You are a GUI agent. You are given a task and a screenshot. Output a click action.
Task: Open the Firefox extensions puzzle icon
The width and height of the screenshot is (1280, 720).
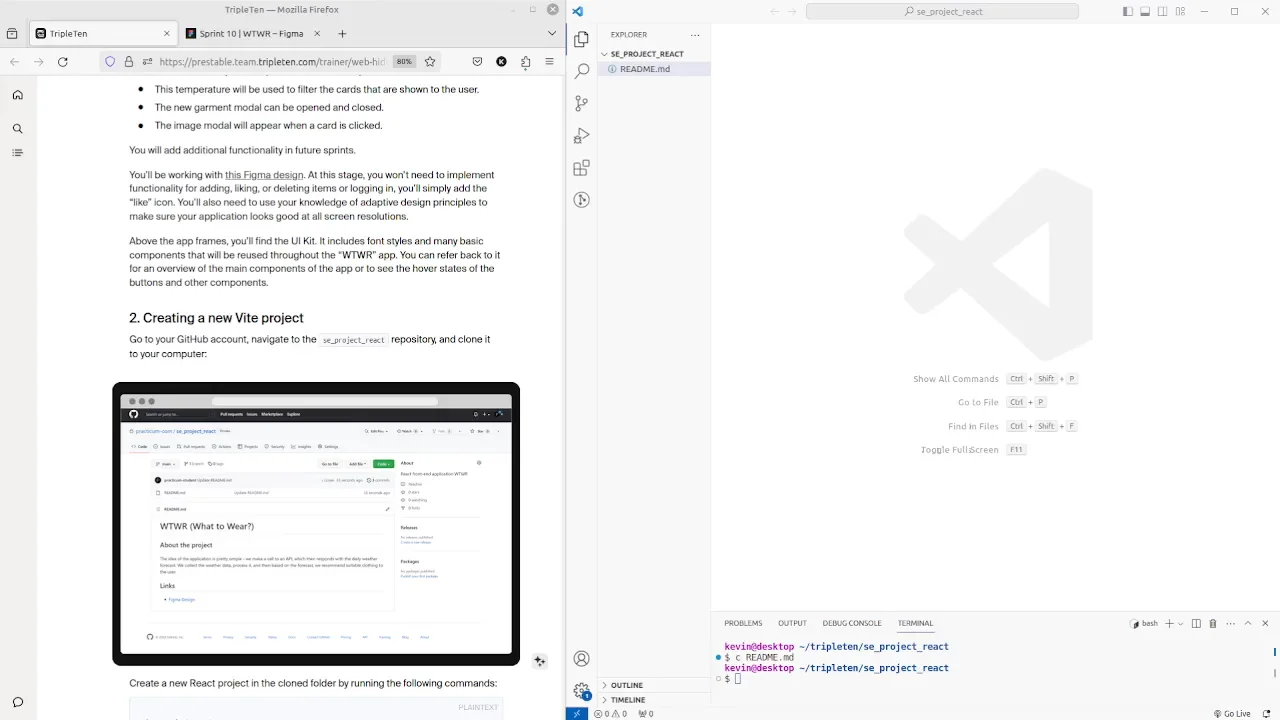[525, 61]
